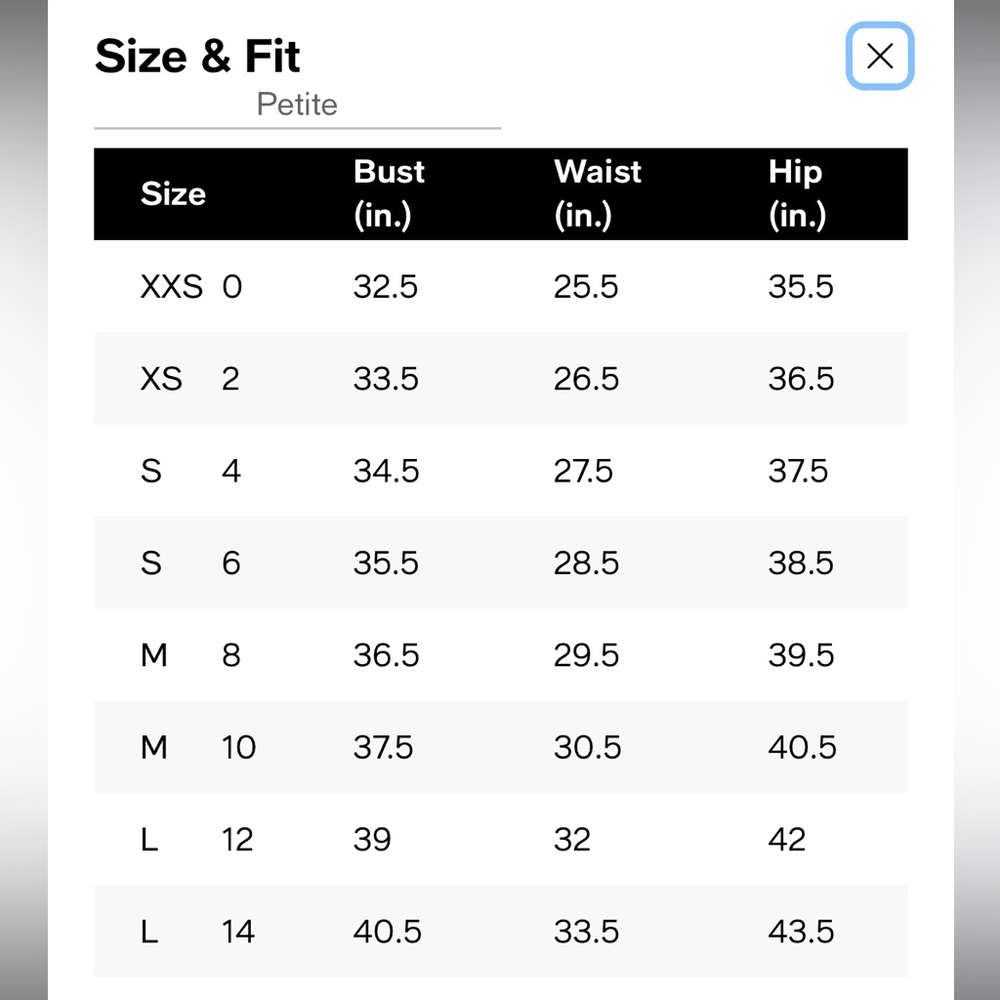Click the Hip (in.) column header
This screenshot has width=1000, height=1000.
click(796, 193)
